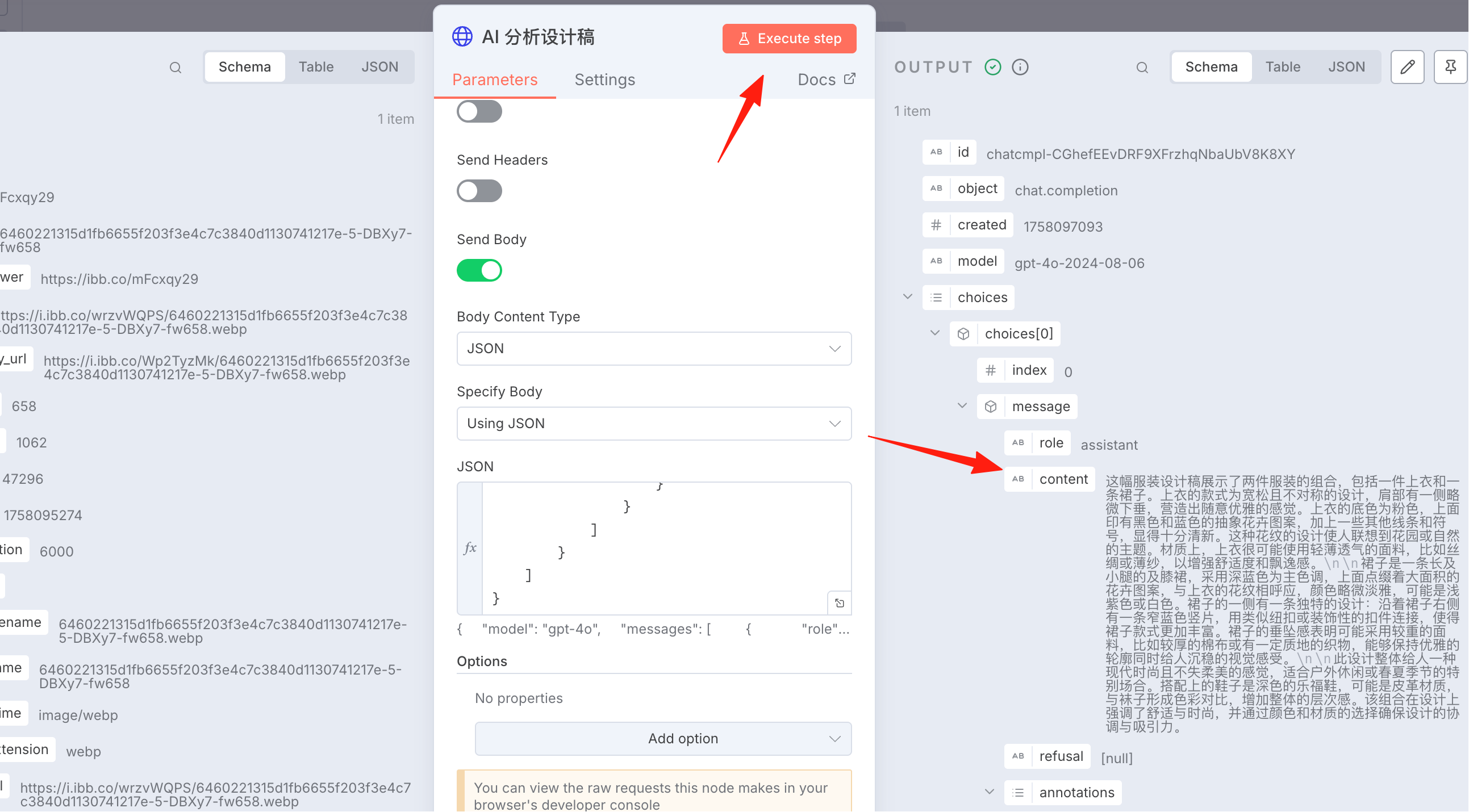The width and height of the screenshot is (1469, 812).
Task: Select the object field label
Action: (978, 188)
